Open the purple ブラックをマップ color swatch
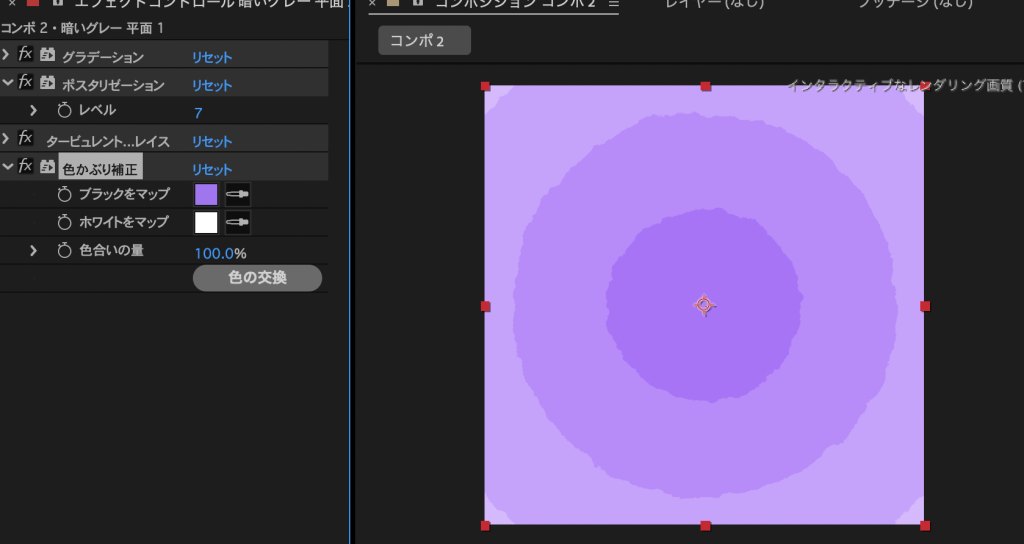 pos(206,194)
